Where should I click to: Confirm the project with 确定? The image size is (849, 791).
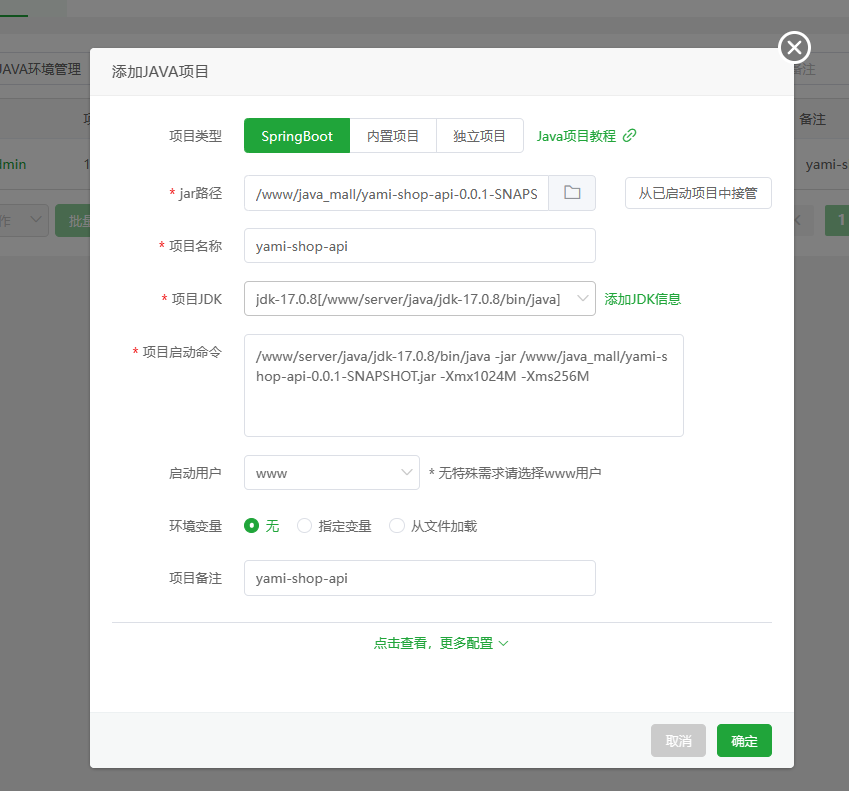pyautogui.click(x=744, y=740)
